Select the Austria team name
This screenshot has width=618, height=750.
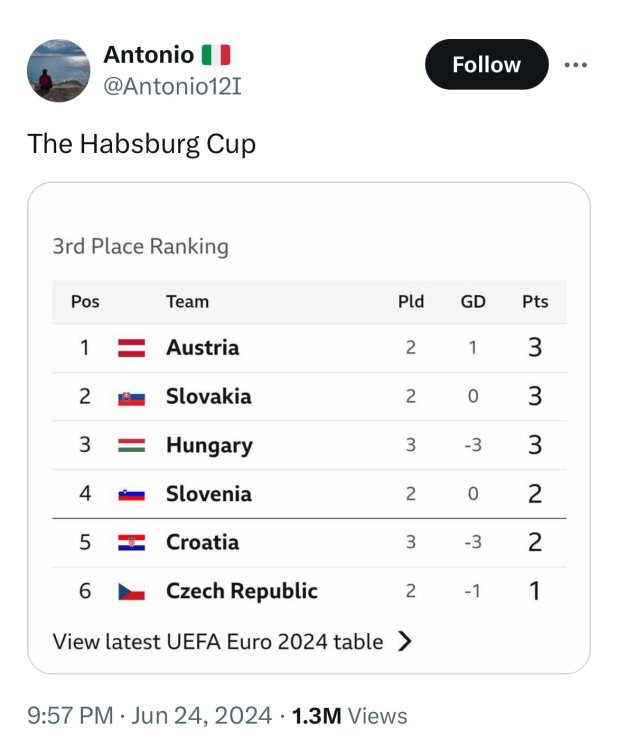coord(202,348)
